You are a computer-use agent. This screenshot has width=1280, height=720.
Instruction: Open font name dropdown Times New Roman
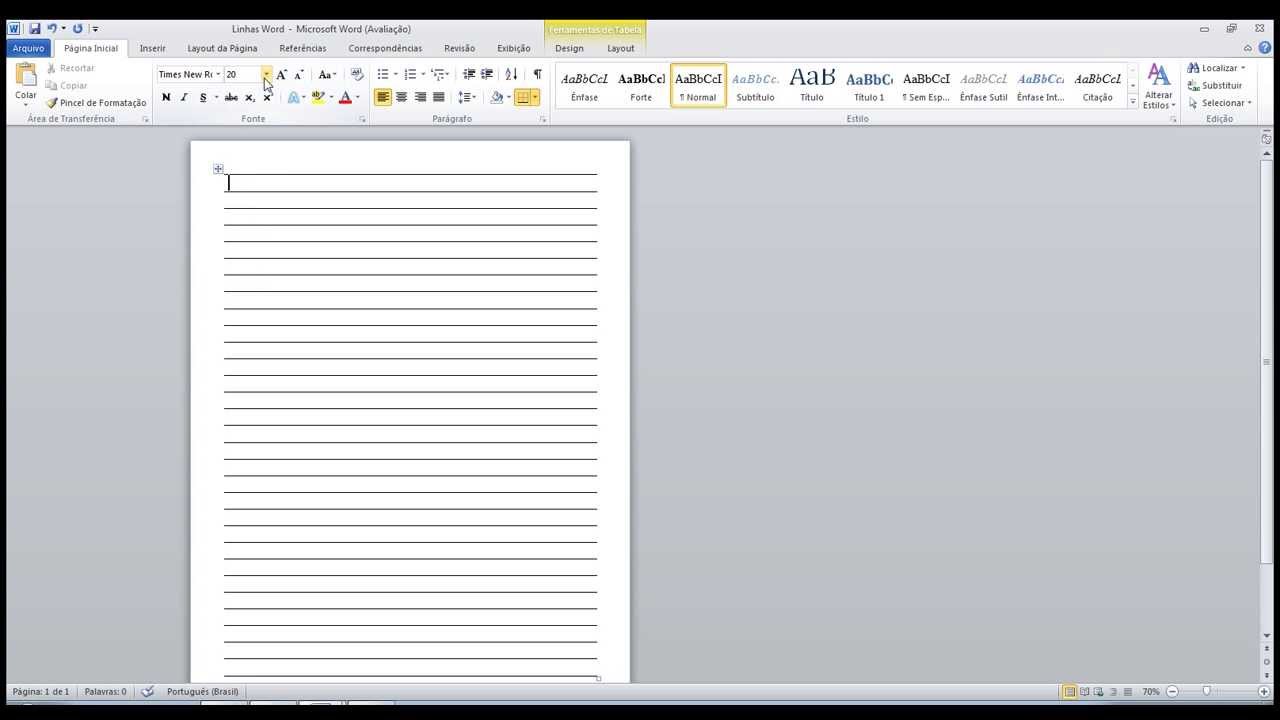[x=218, y=74]
